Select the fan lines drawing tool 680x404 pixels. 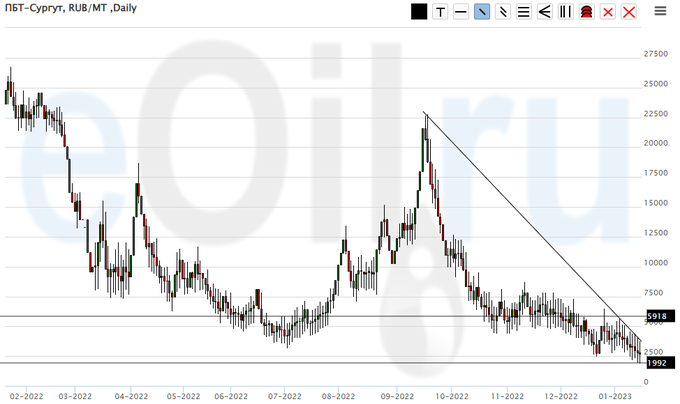[x=544, y=12]
